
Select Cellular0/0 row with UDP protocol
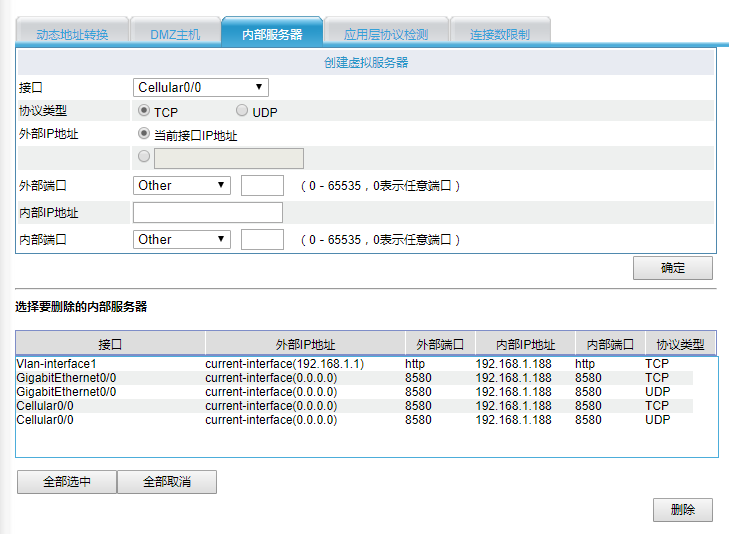[x=354, y=420]
